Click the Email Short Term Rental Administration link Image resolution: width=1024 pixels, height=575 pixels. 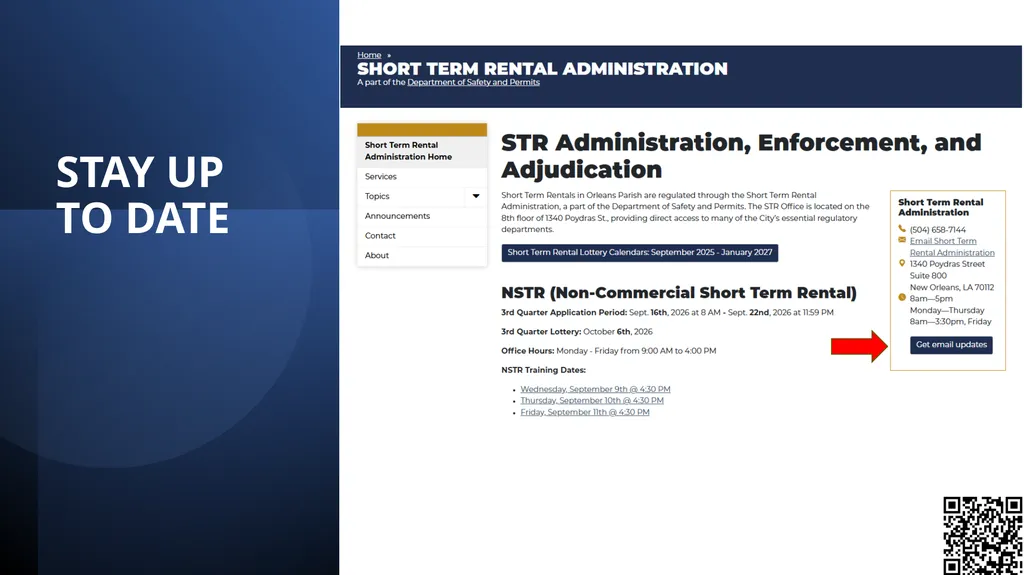tap(952, 247)
